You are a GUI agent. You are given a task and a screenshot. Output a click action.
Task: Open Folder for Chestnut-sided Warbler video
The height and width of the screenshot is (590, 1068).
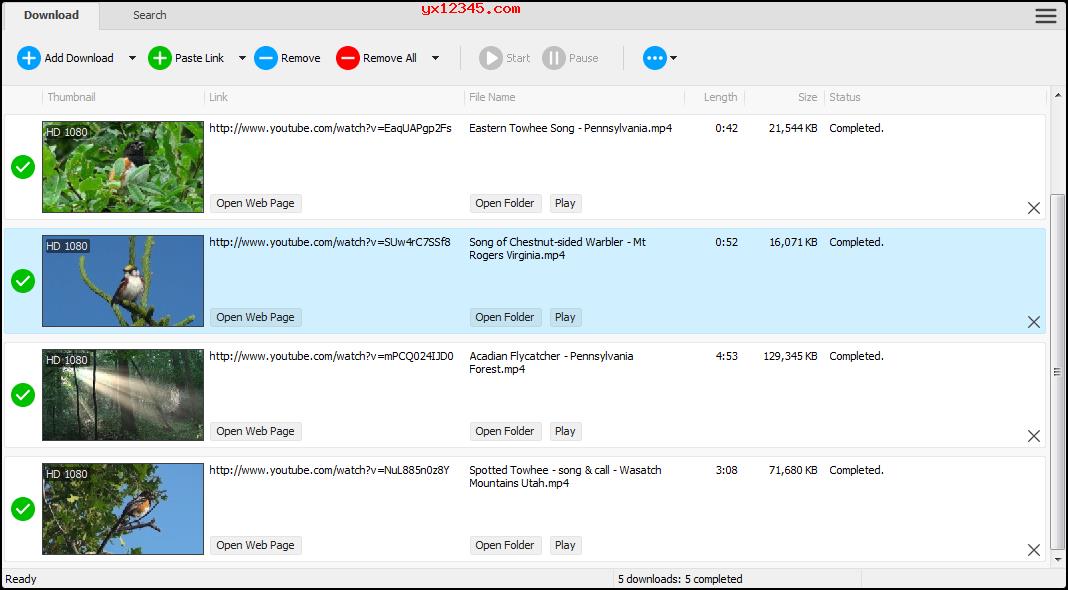pos(505,317)
